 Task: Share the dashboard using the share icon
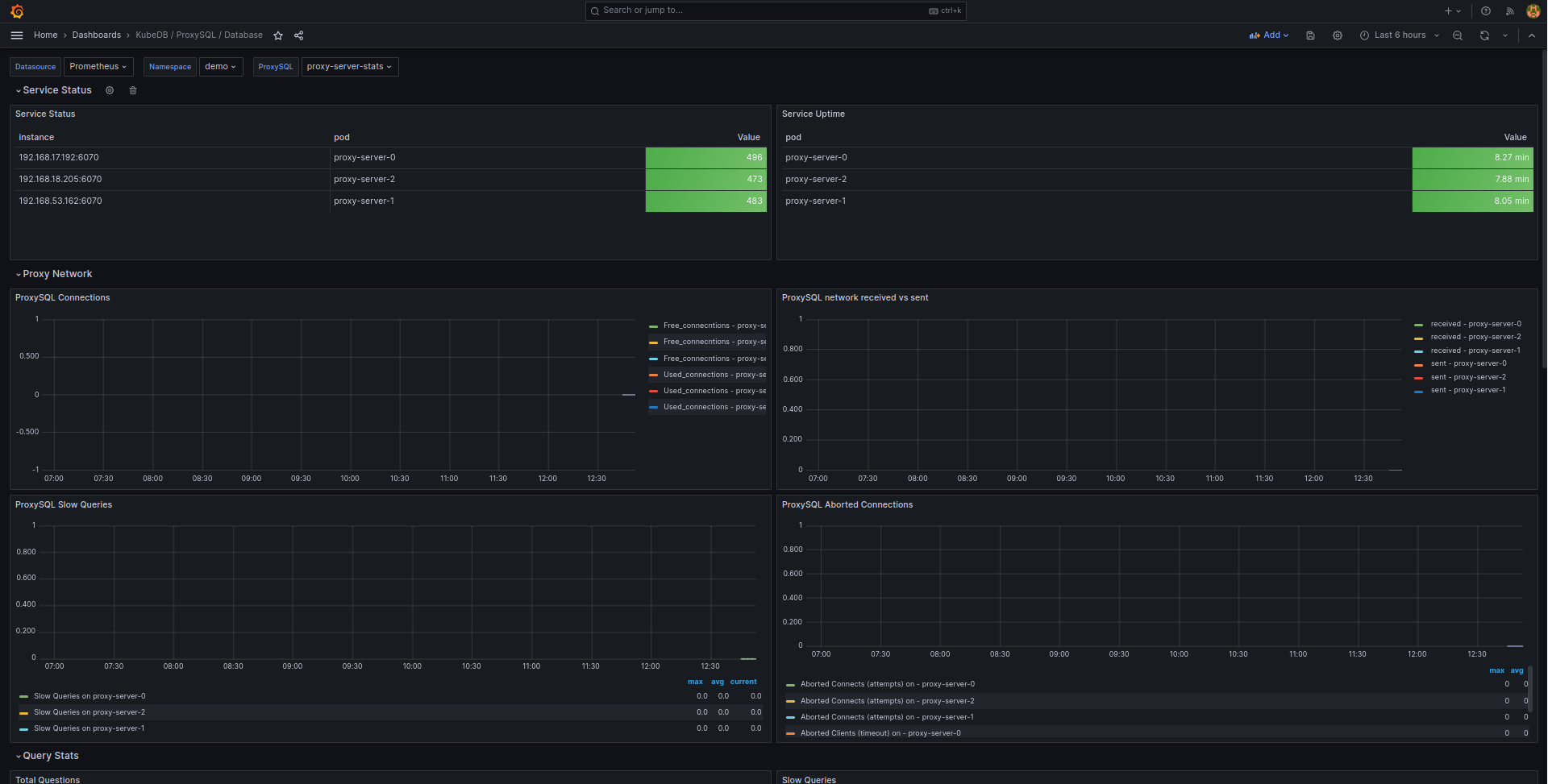tap(298, 35)
